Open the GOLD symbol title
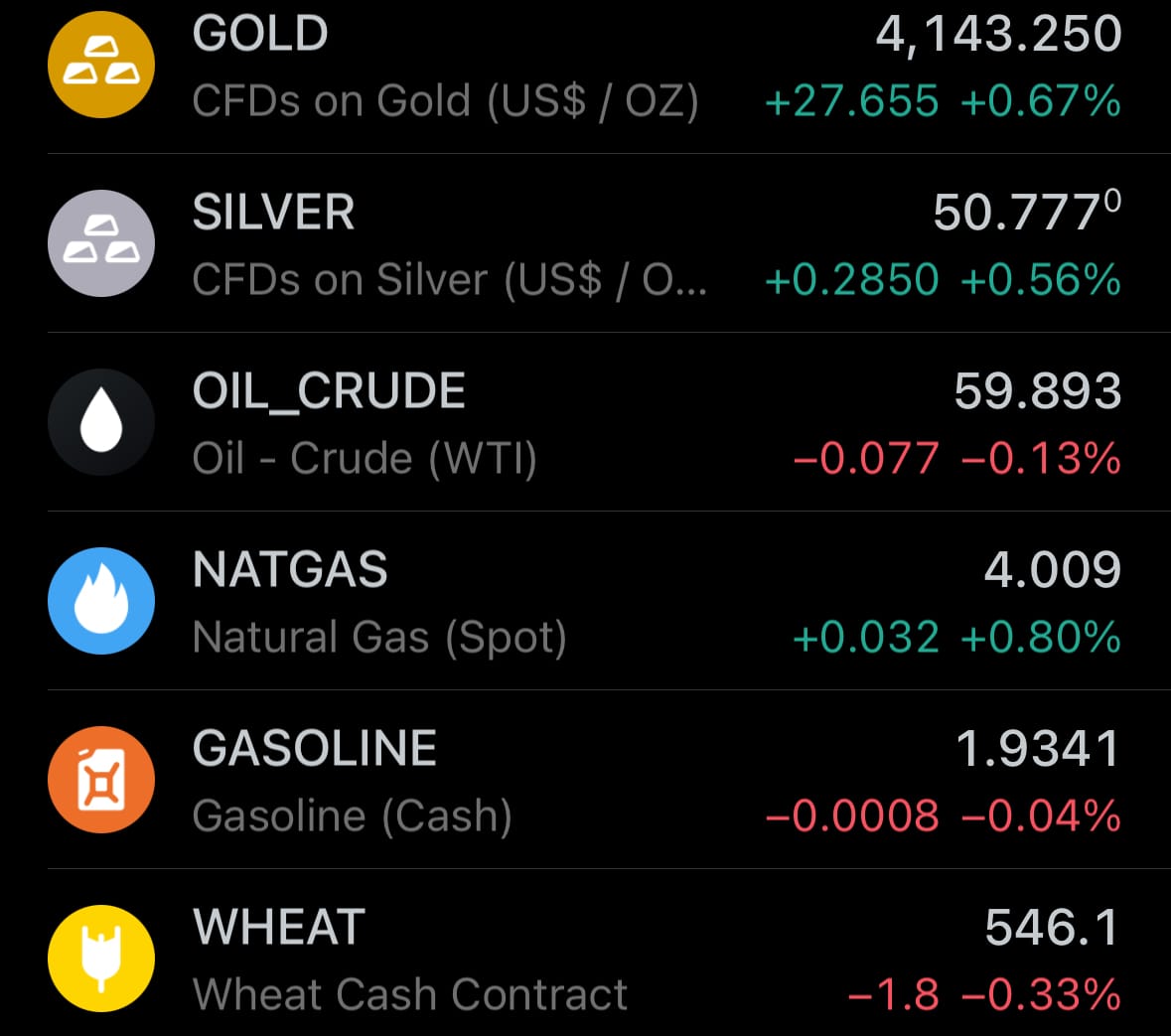1171x1036 pixels. [x=260, y=34]
